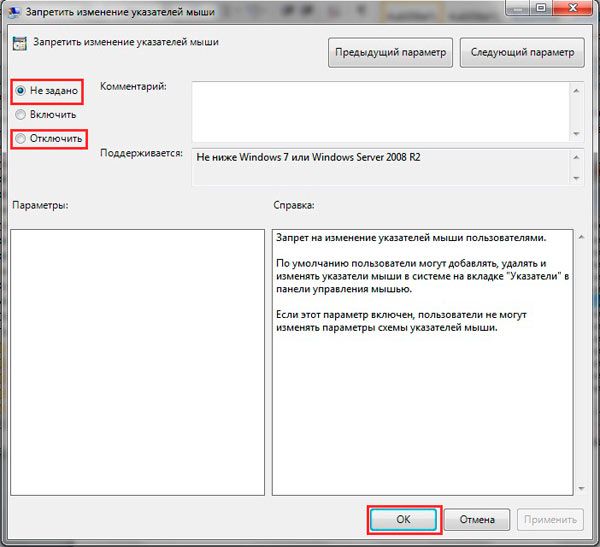600x547 pixels.
Task: Click the "Применить" button
Action: pyautogui.click(x=550, y=519)
